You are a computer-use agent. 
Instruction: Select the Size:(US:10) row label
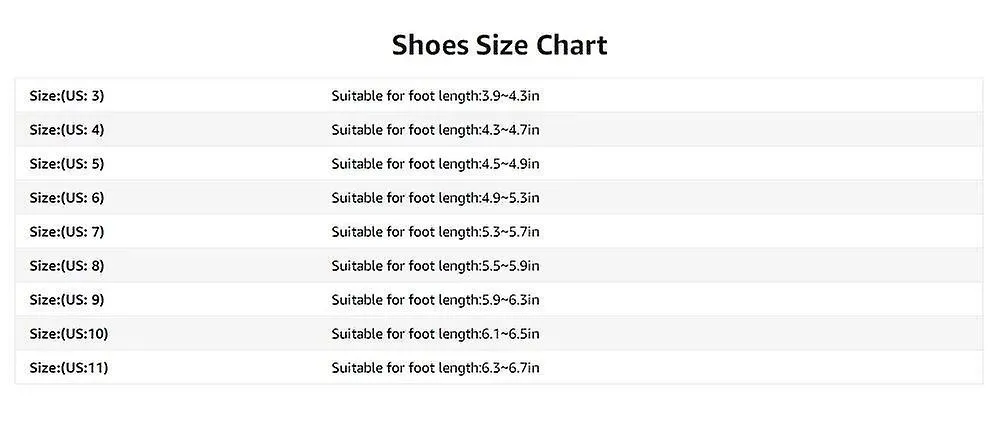pyautogui.click(x=69, y=334)
